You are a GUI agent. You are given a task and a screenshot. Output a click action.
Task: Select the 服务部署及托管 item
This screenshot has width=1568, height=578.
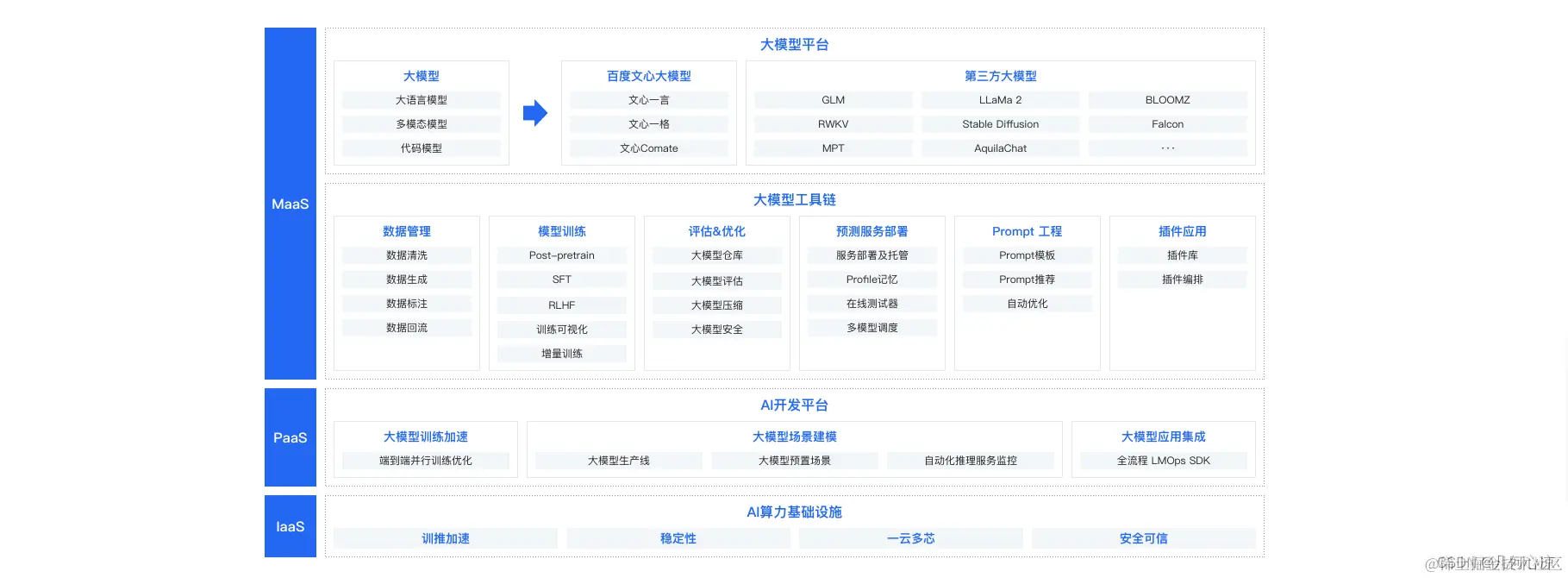tap(872, 255)
